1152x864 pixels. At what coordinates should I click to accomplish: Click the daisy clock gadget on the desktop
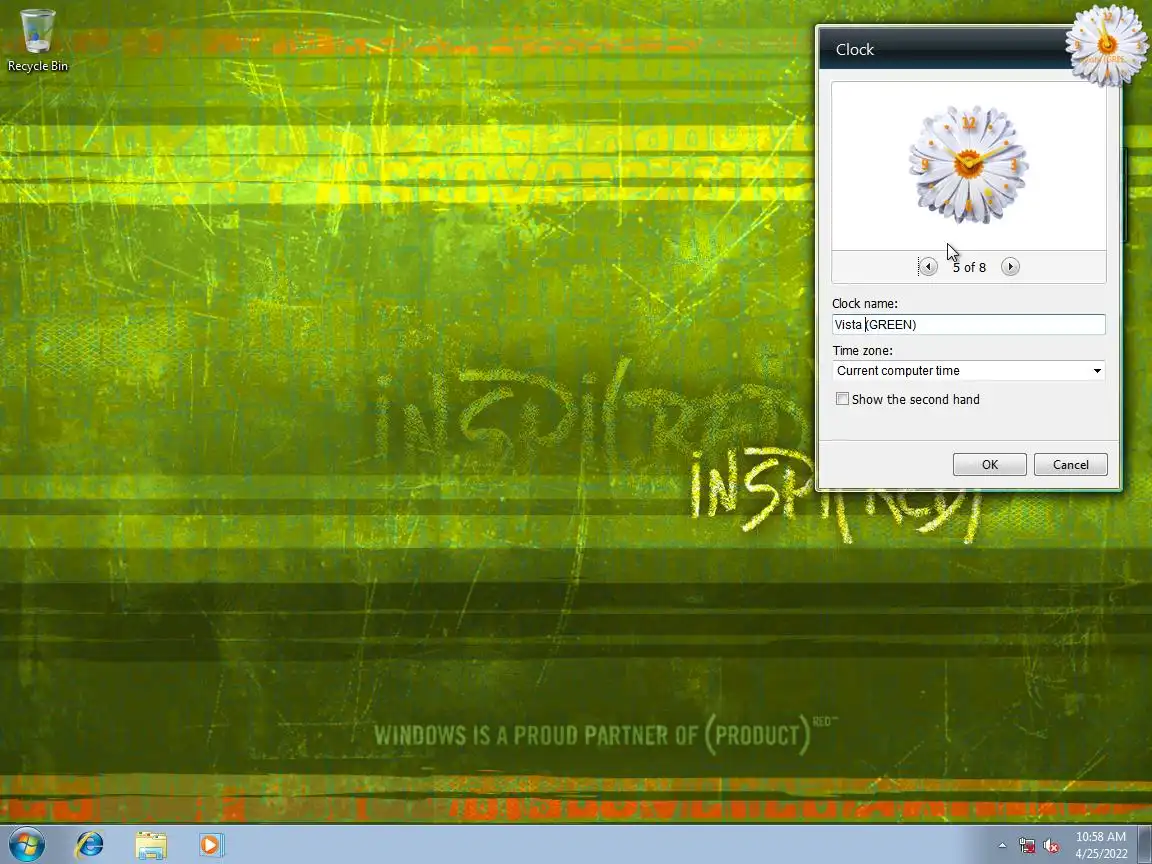[1106, 44]
